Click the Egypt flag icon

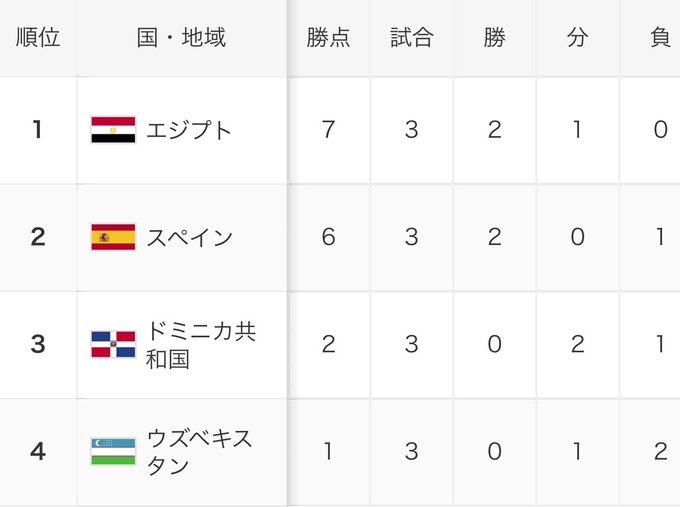pos(113,130)
